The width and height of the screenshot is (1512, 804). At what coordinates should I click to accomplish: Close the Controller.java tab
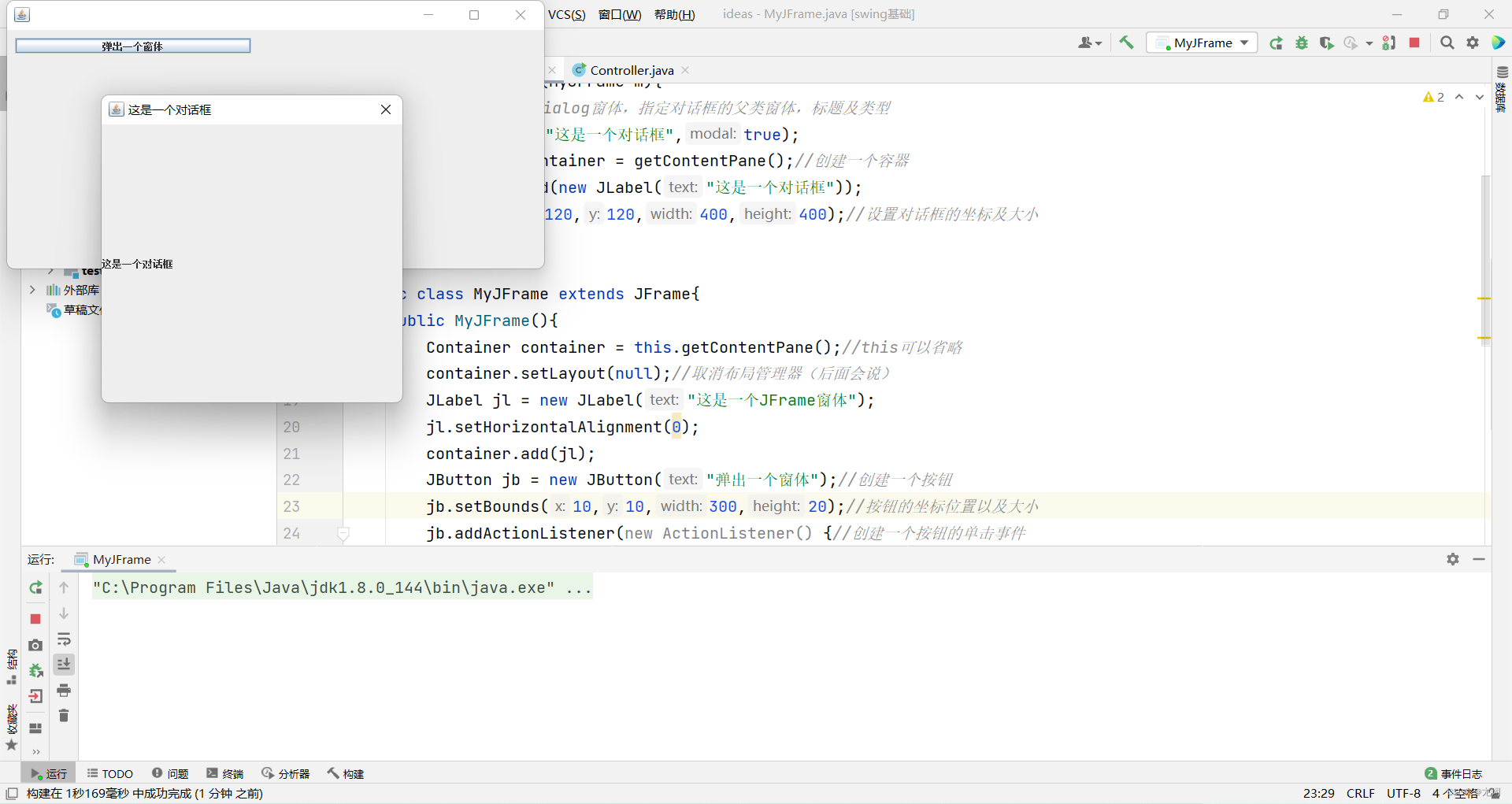coord(686,70)
